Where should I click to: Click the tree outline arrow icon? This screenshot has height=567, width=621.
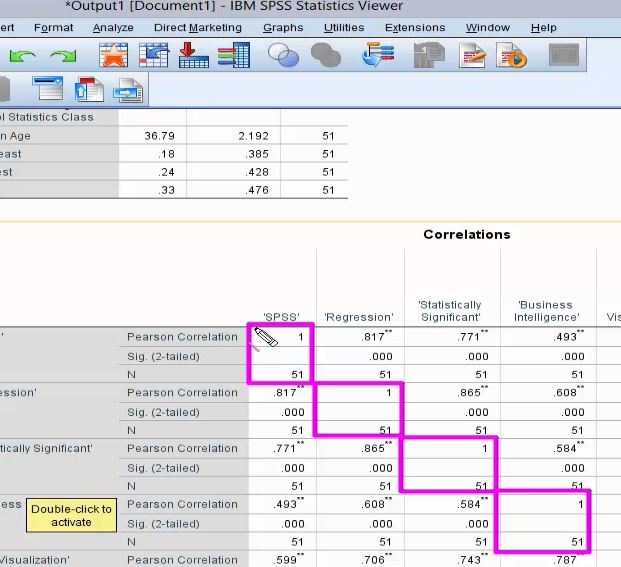click(x=378, y=55)
